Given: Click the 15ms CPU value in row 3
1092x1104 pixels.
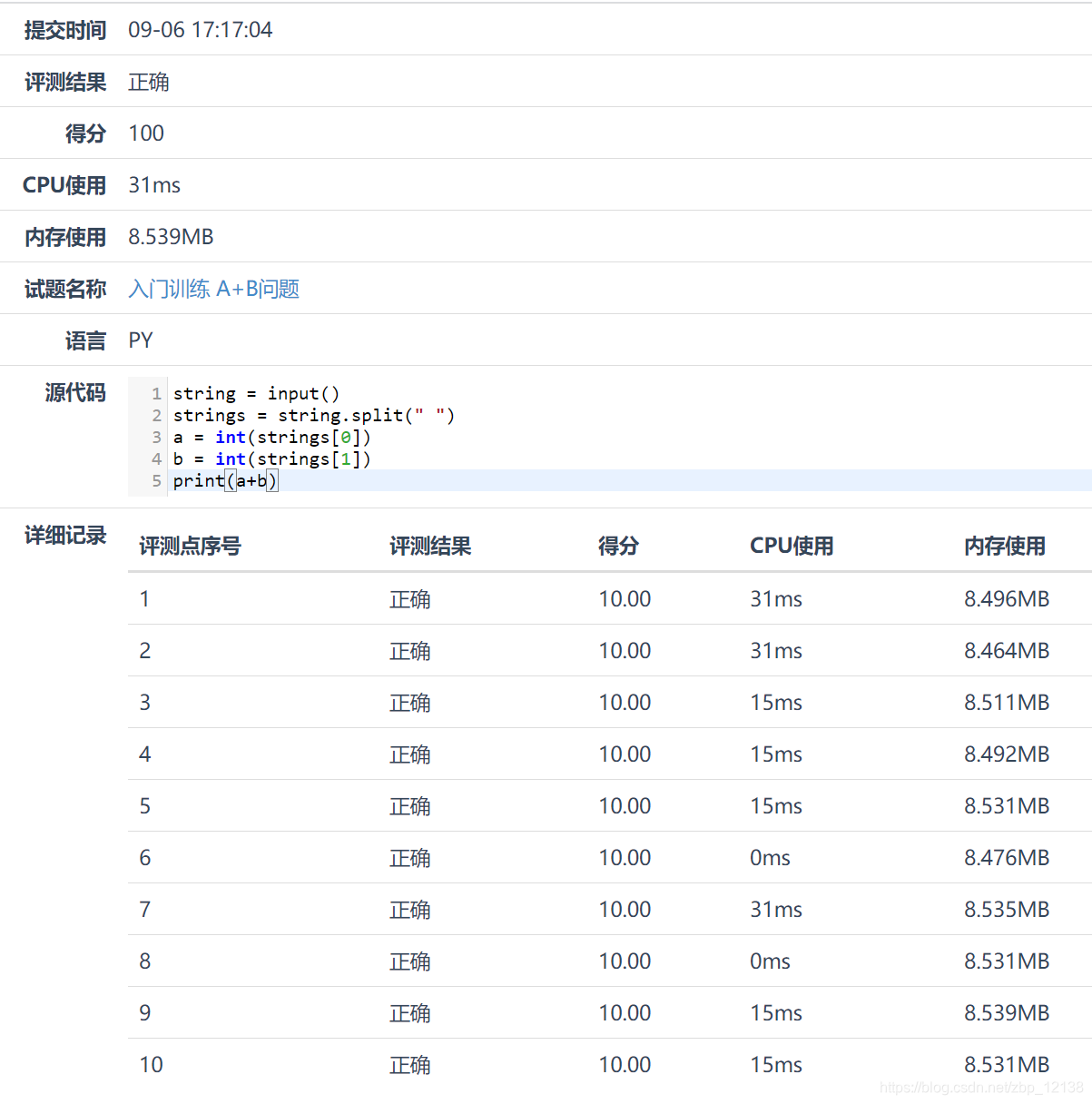Looking at the screenshot, I should 776,703.
